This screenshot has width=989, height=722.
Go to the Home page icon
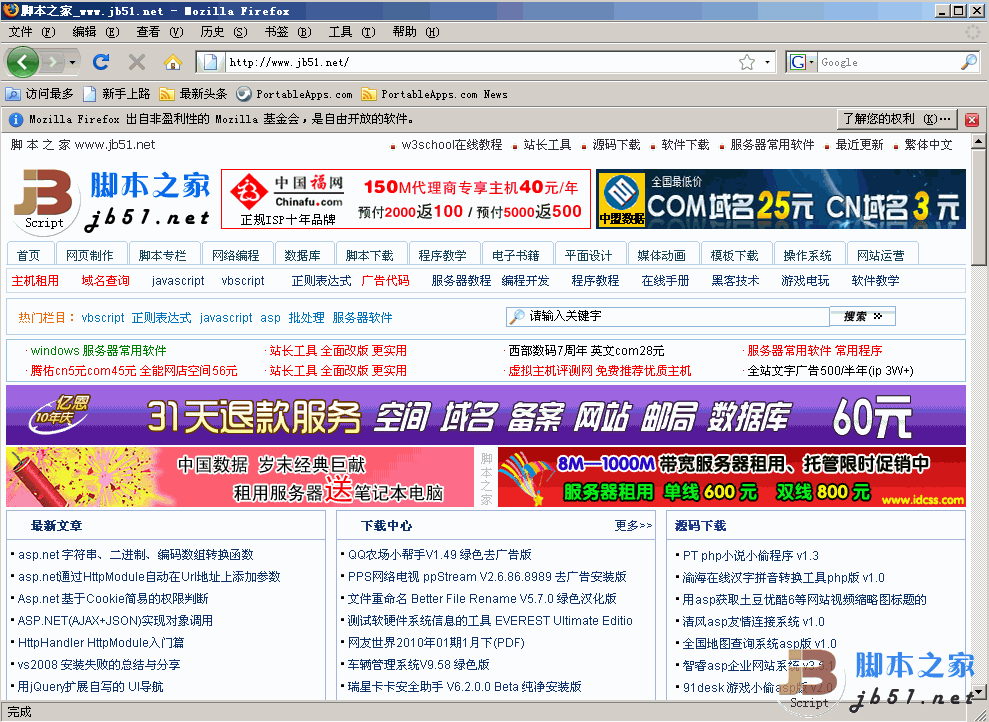click(172, 62)
